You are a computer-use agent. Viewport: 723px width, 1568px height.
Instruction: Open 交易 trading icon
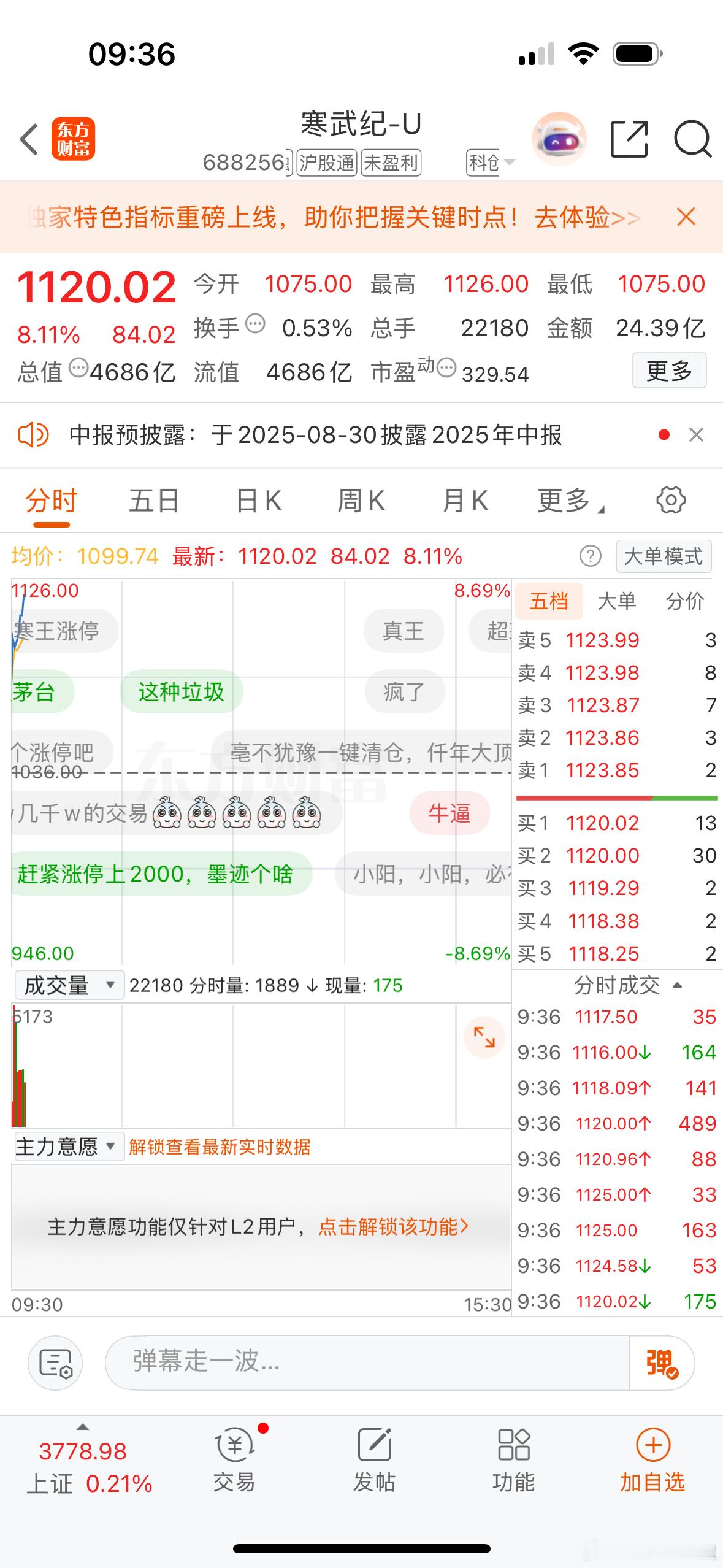click(234, 1459)
